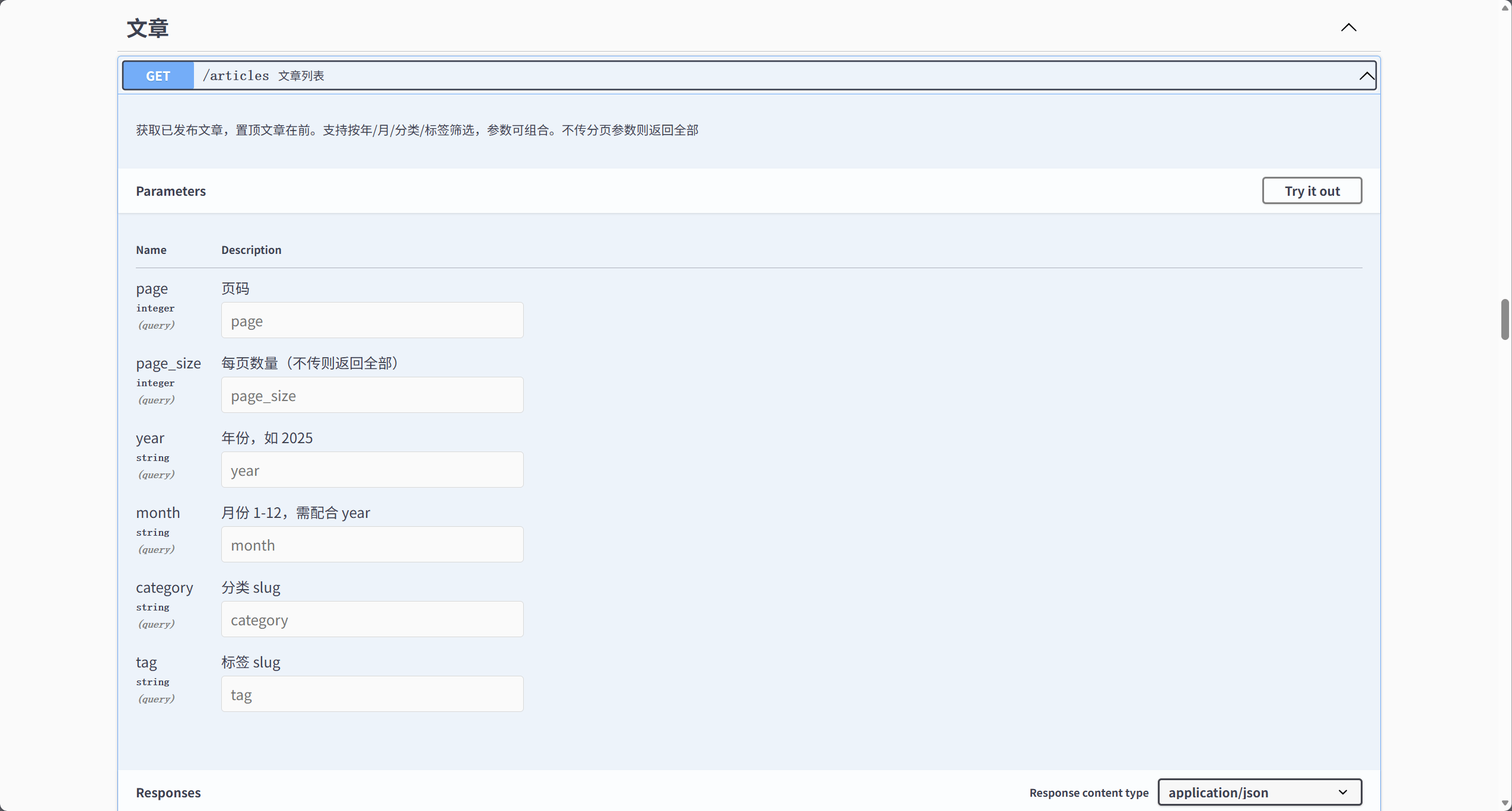Click the category slug input field
Viewport: 1512px width, 811px height.
(372, 619)
